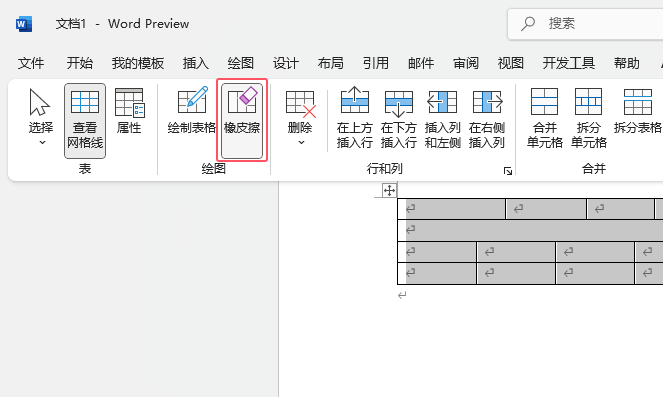663x397 pixels.
Task: Toggle 查看网格线 gridlines button
Action: point(85,120)
